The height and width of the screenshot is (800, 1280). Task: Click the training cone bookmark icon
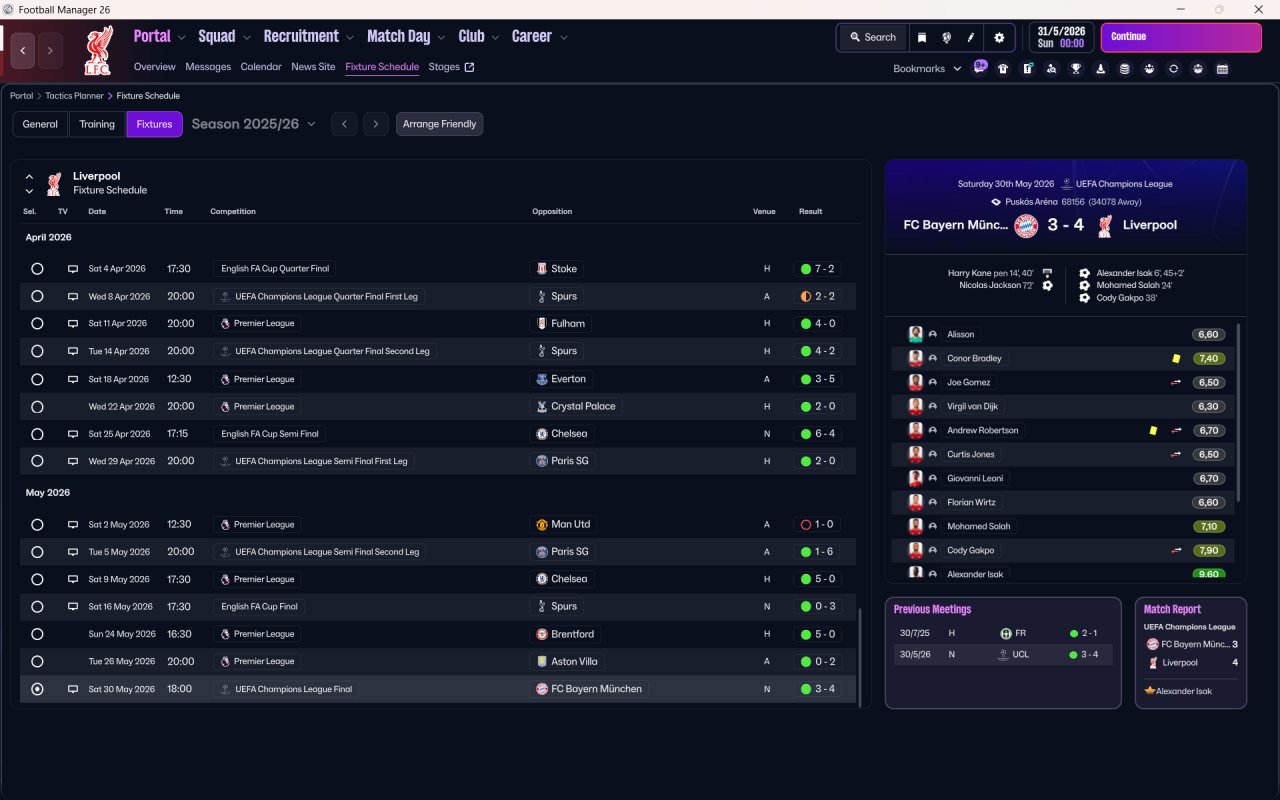point(1100,69)
